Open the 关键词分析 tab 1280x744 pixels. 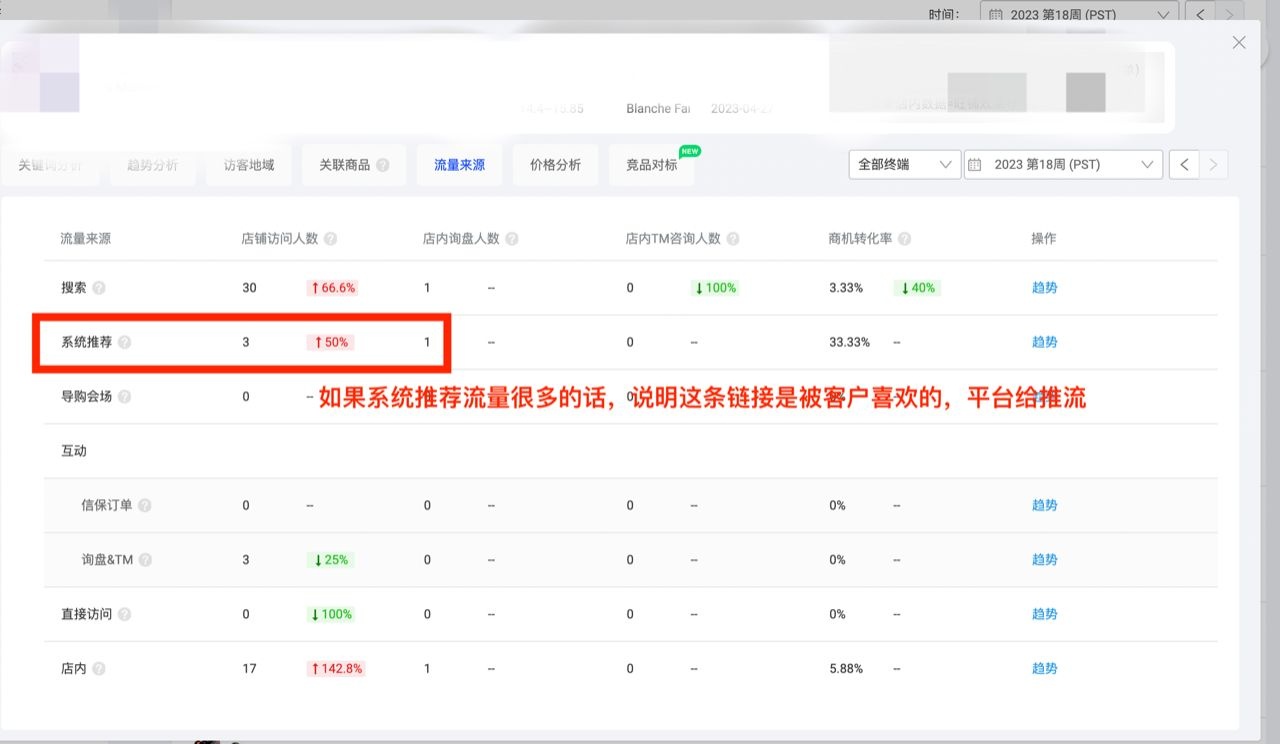point(50,165)
